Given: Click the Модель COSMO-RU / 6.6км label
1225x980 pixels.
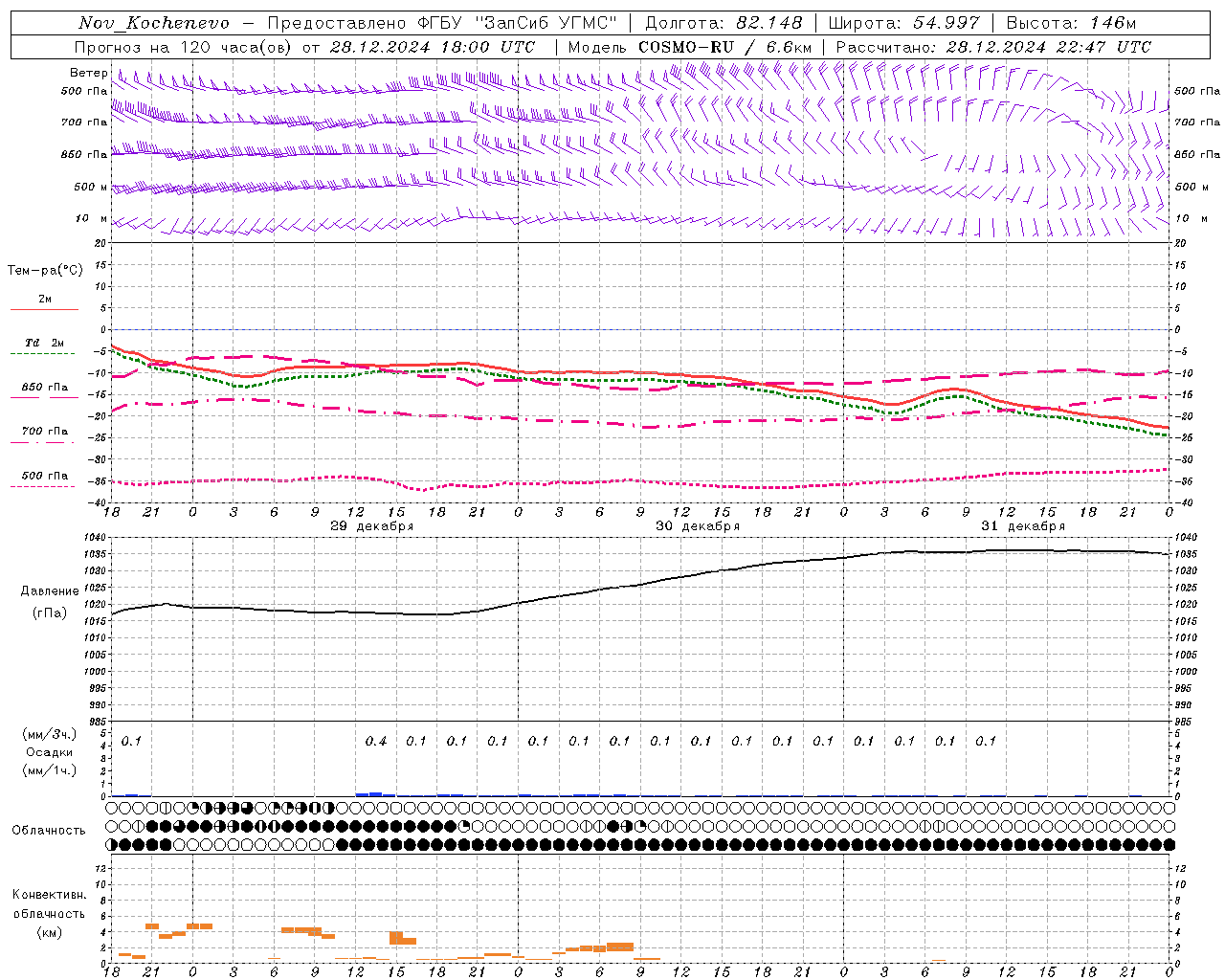Looking at the screenshot, I should coord(689,47).
